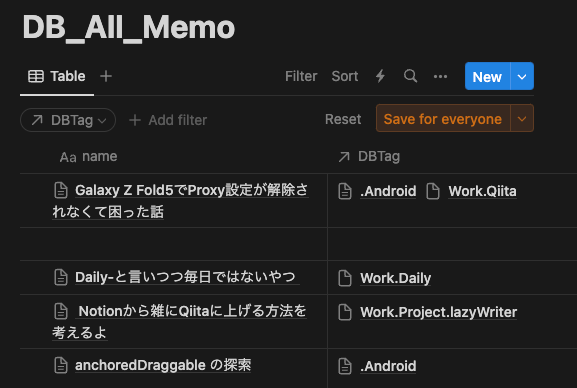Click the page icon beside anchoredDraggable entry
This screenshot has width=577, height=388.
tap(61, 366)
